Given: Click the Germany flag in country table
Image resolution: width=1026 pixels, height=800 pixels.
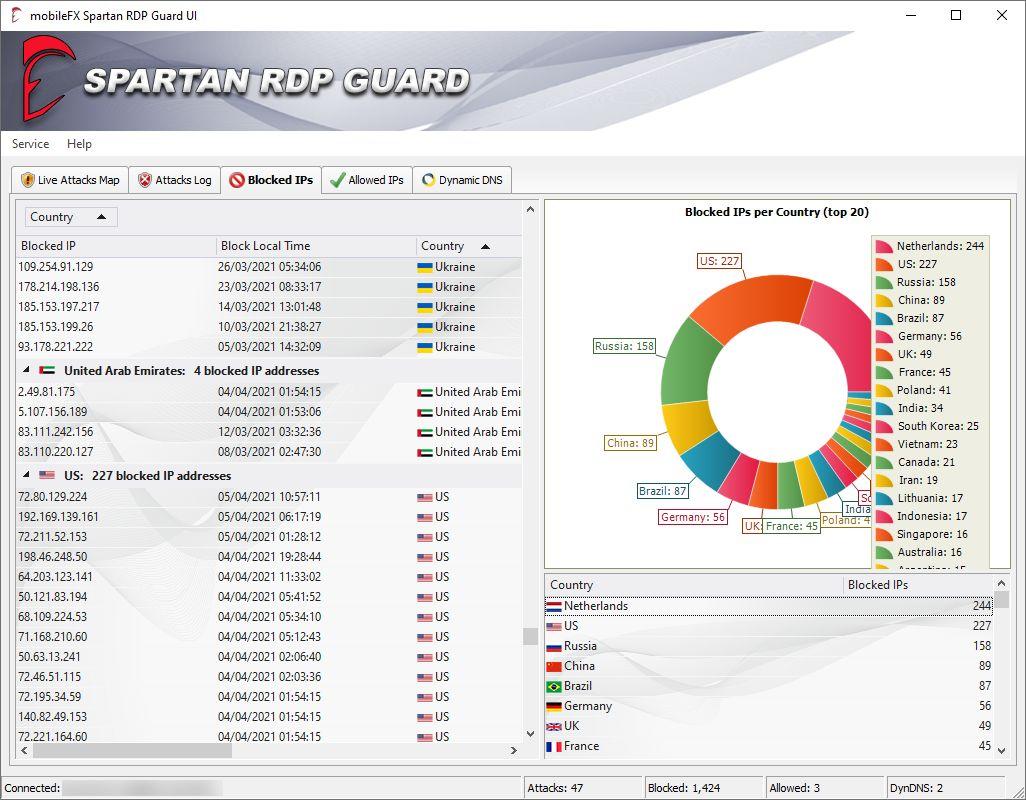Looking at the screenshot, I should click(x=554, y=706).
